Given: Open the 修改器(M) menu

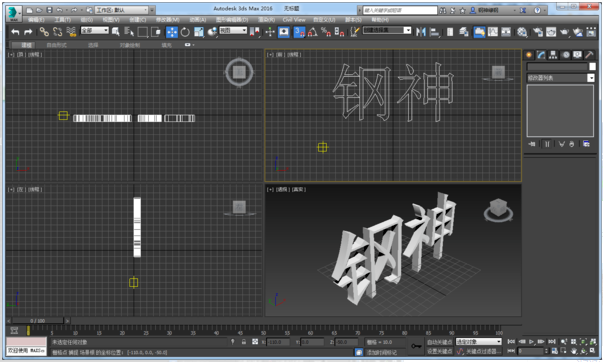Looking at the screenshot, I should 167,20.
